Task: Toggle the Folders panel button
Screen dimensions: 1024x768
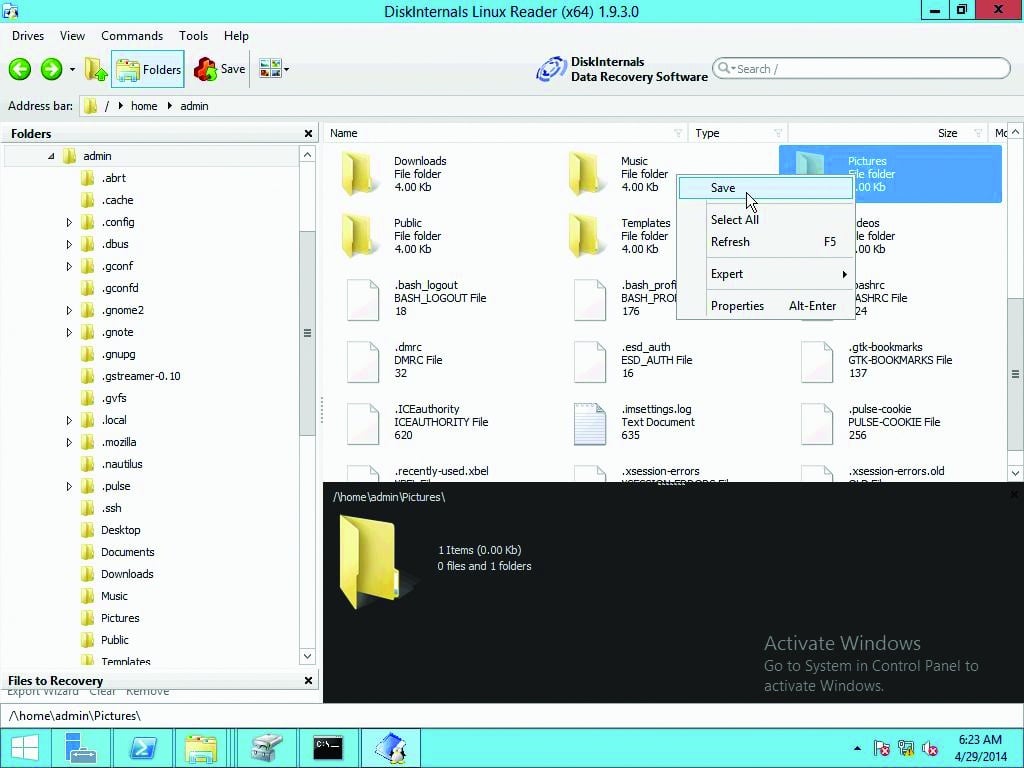Action: pyautogui.click(x=149, y=69)
